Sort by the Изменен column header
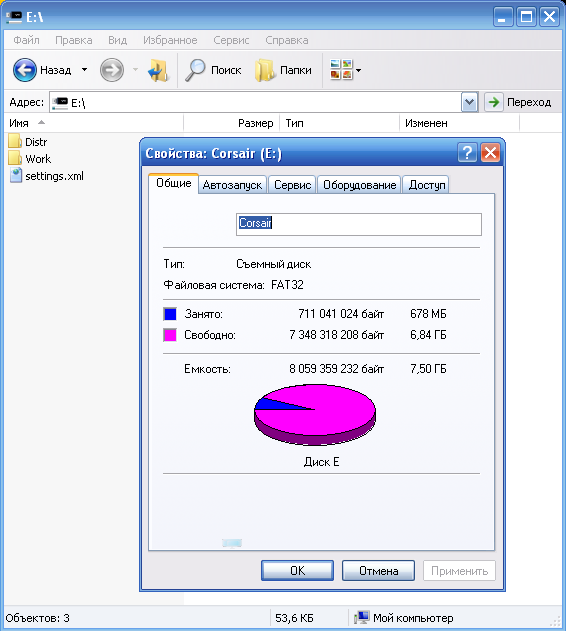The width and height of the screenshot is (566, 631). click(x=459, y=123)
